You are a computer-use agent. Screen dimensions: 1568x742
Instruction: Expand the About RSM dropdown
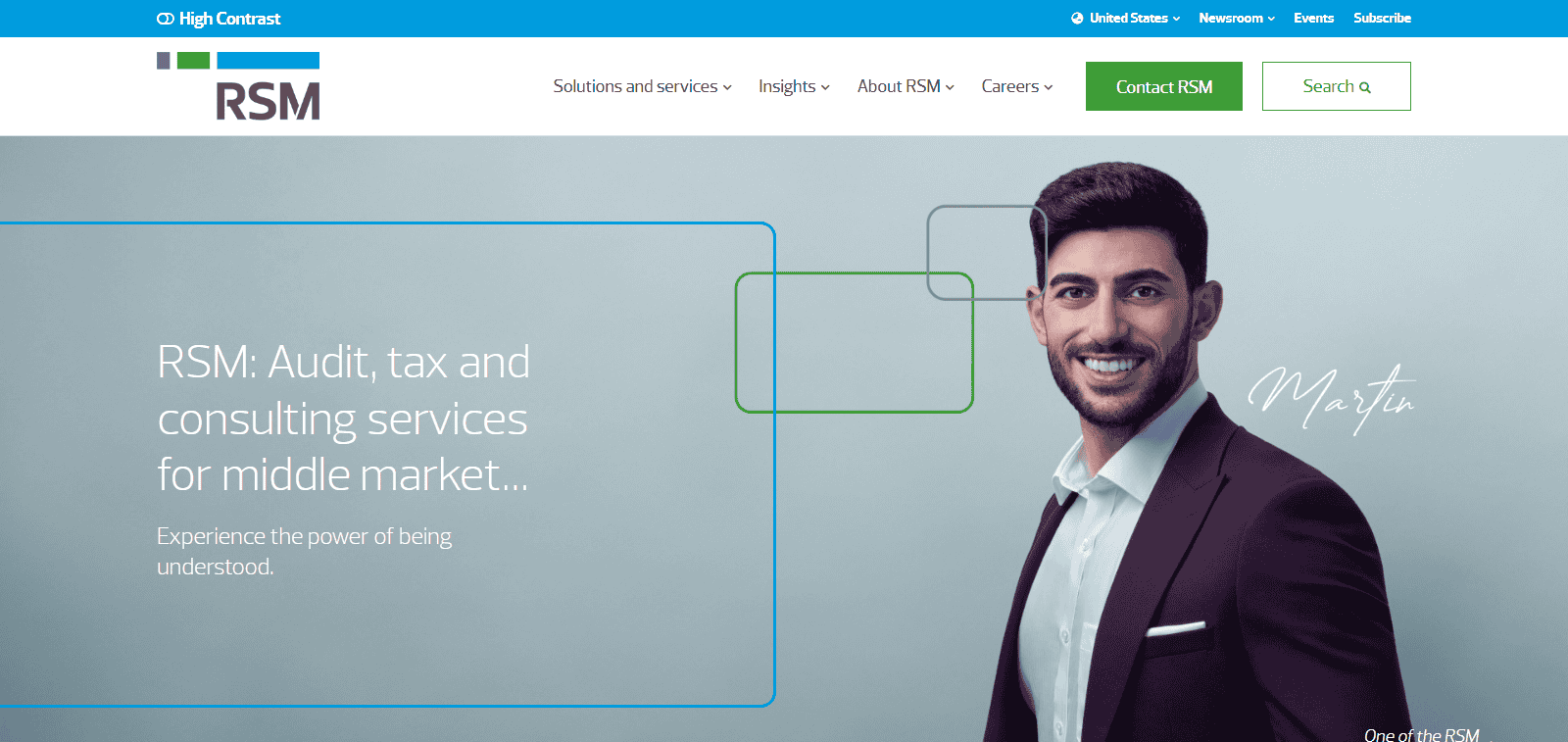click(x=906, y=86)
